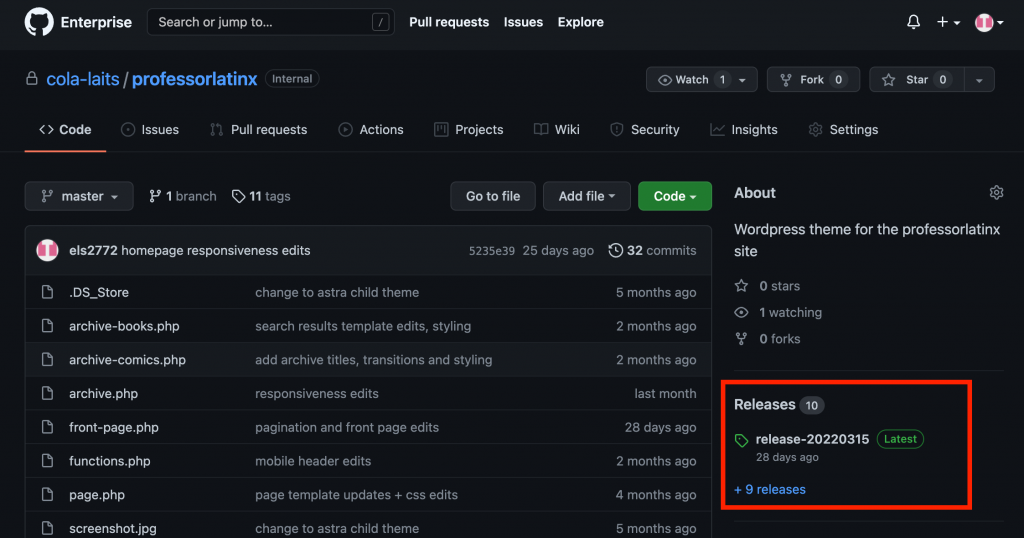View the 32 commits history

pos(652,250)
